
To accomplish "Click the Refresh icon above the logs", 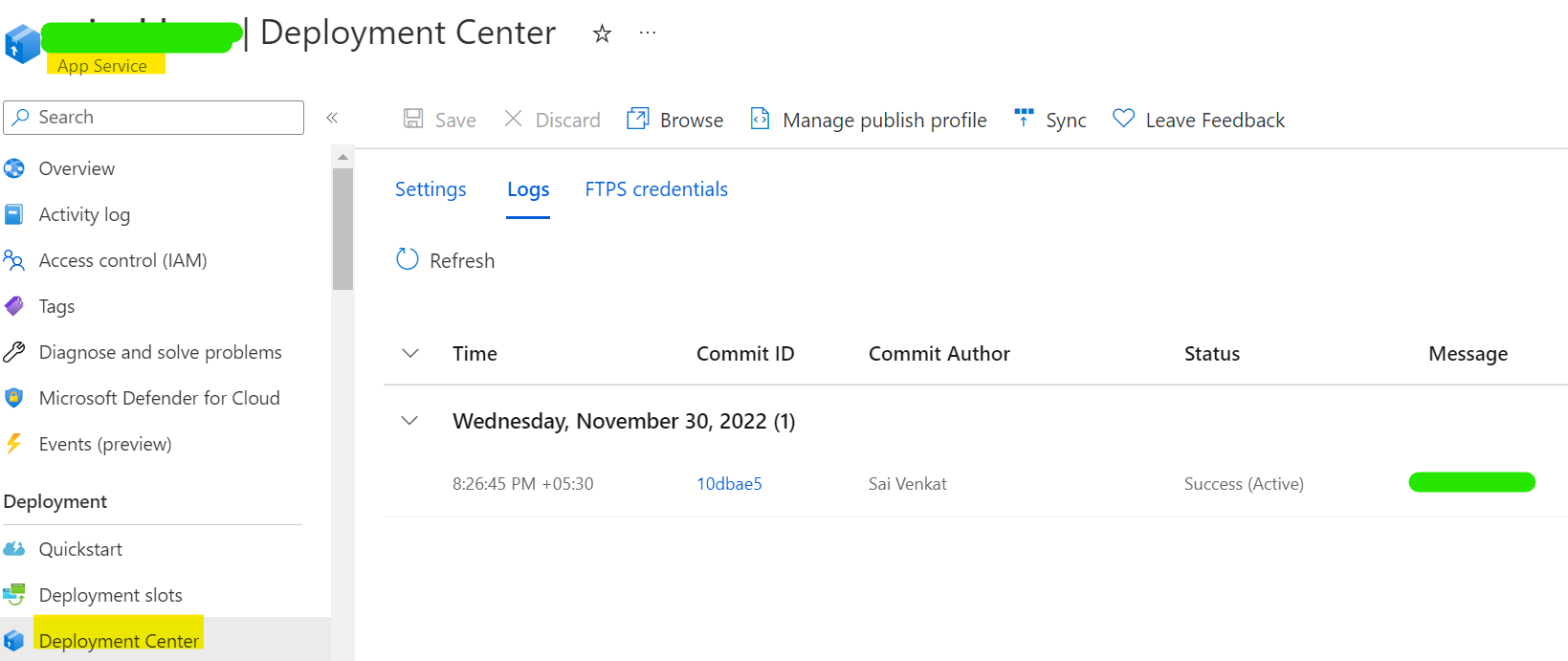I will coord(407,259).
